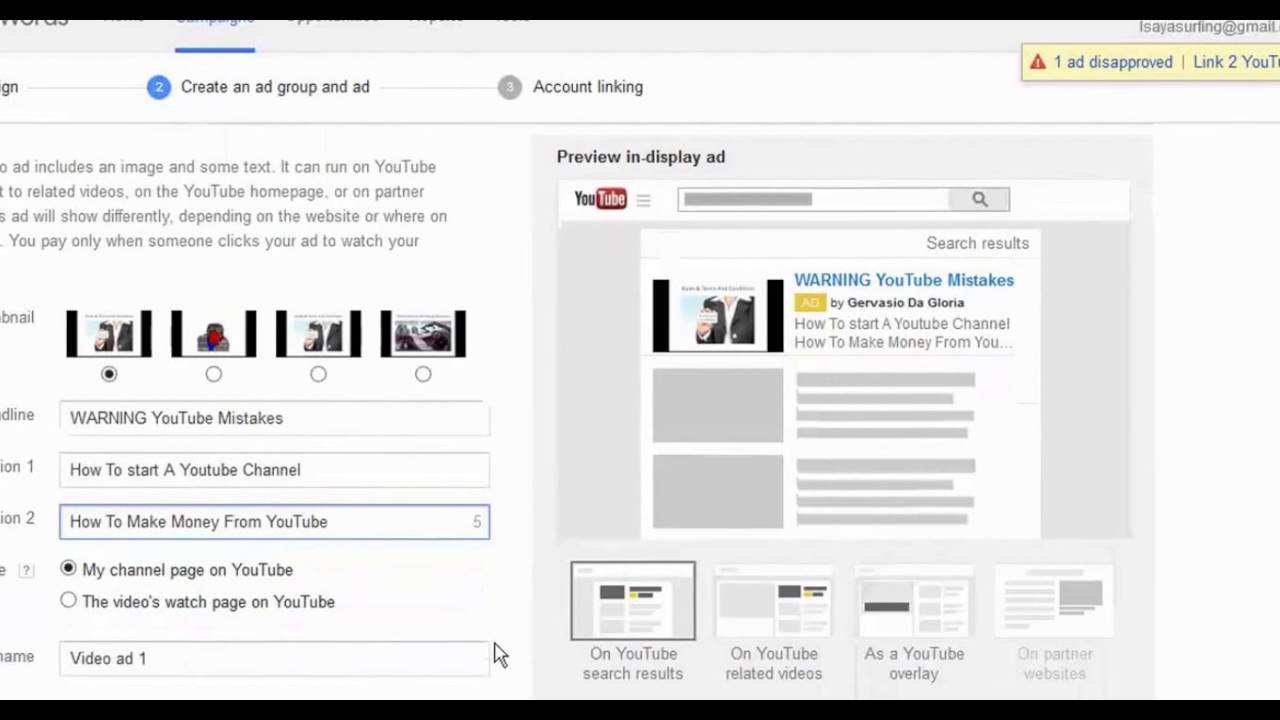Open the Link 2 YouTube alert link

(1236, 62)
